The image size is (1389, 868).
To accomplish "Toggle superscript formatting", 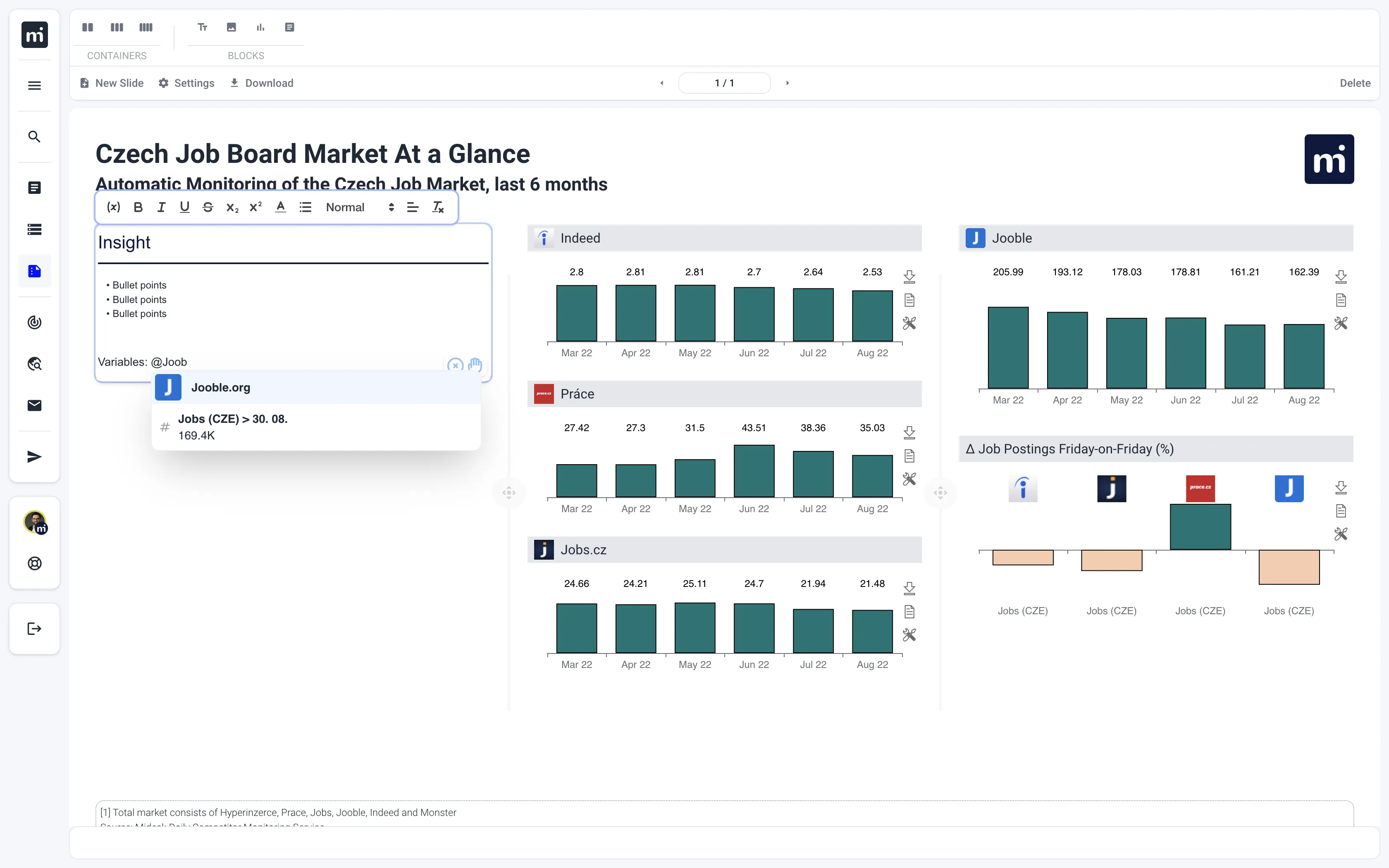I will click(255, 207).
